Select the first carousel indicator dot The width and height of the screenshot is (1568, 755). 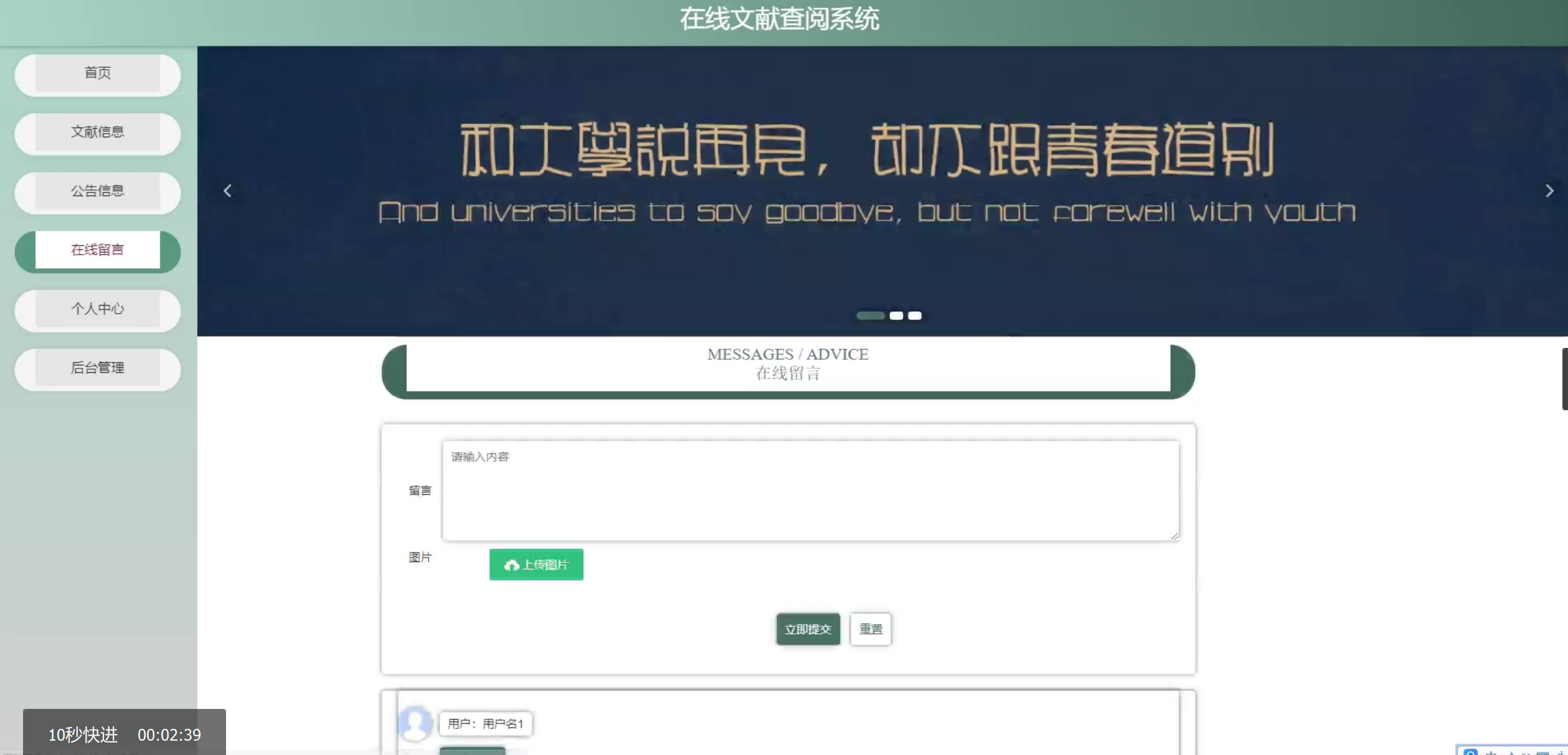pyautogui.click(x=870, y=316)
